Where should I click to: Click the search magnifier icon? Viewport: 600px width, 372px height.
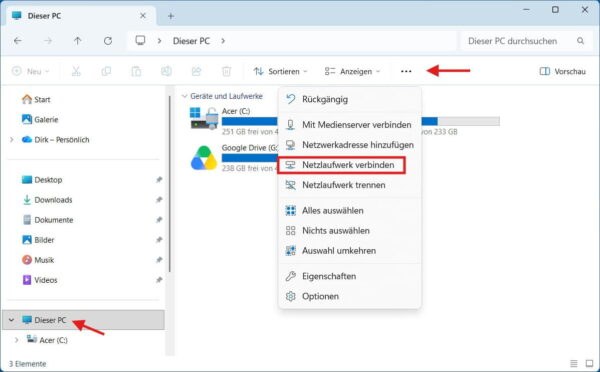[580, 41]
